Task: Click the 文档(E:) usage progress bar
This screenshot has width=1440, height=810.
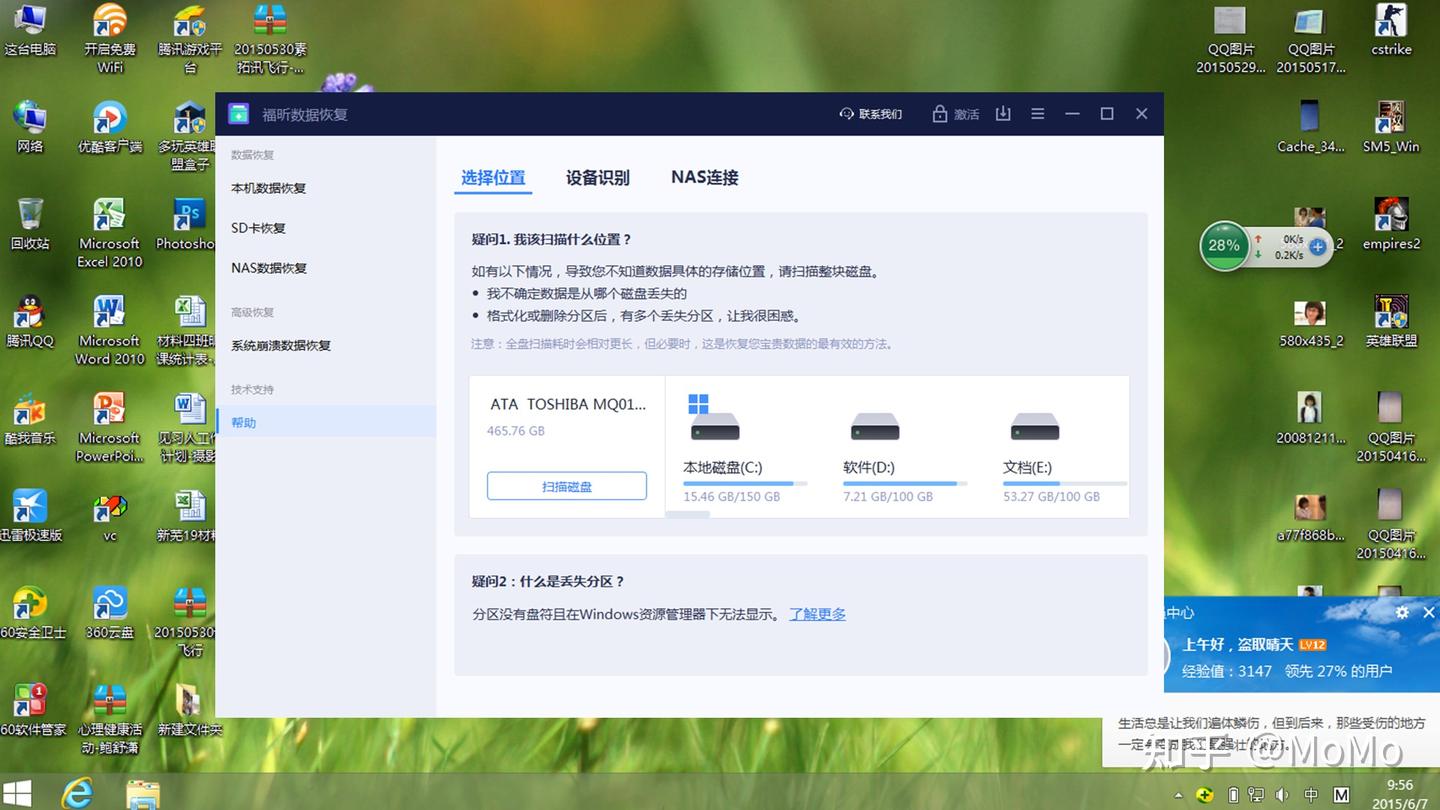Action: click(x=1065, y=483)
